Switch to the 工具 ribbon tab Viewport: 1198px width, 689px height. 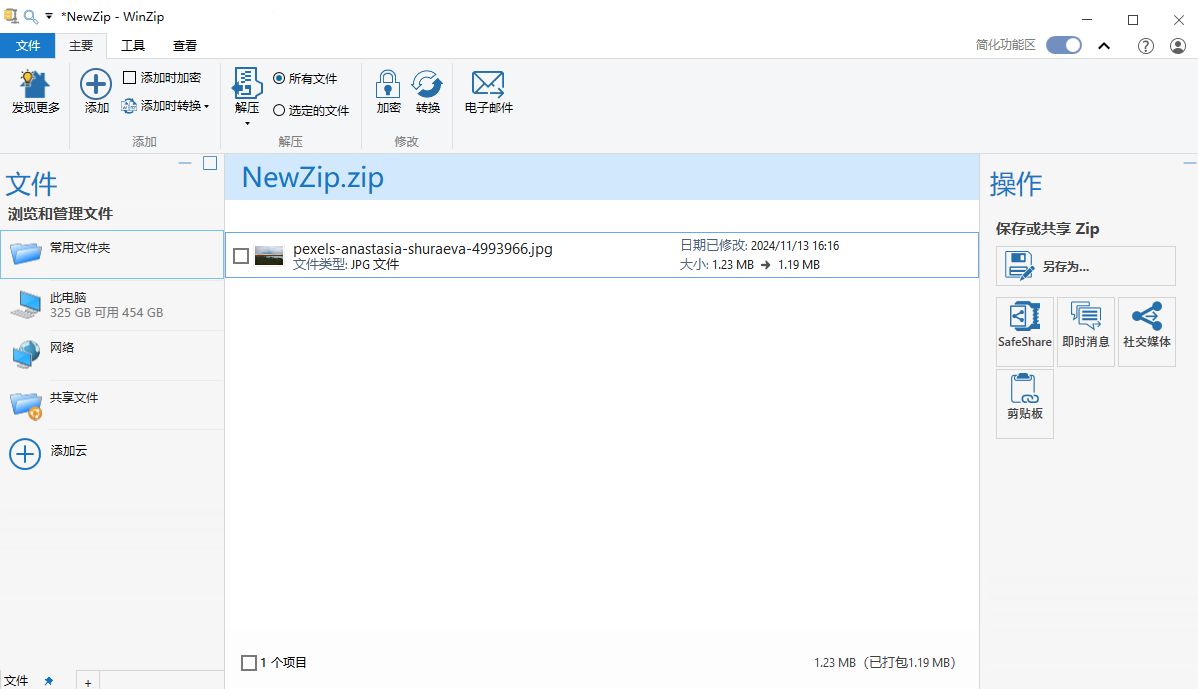point(133,46)
